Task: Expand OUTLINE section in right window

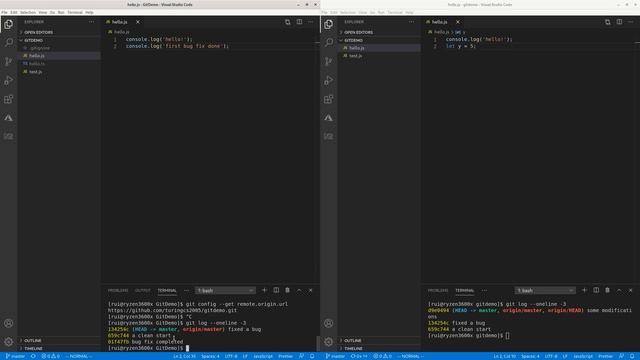Action: [379, 340]
